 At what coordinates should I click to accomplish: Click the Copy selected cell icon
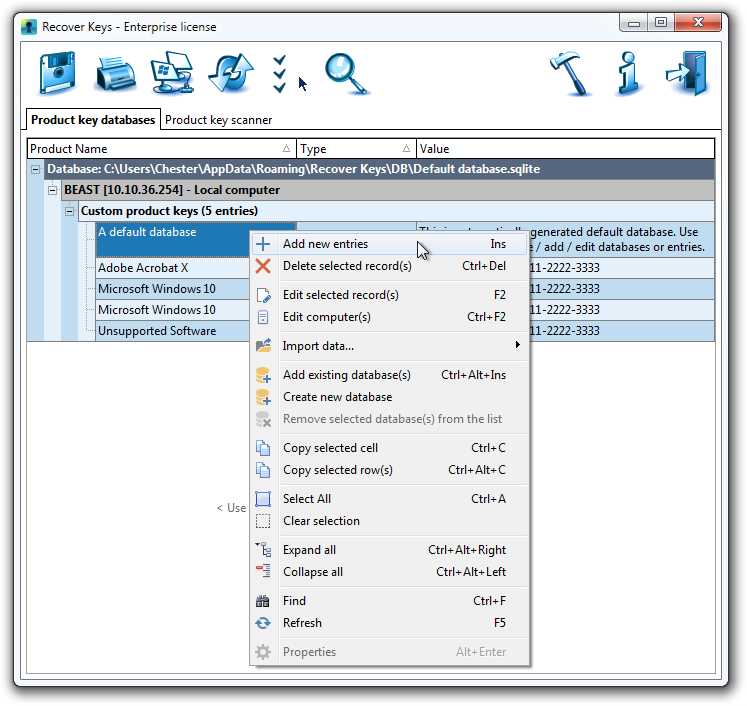pos(263,448)
